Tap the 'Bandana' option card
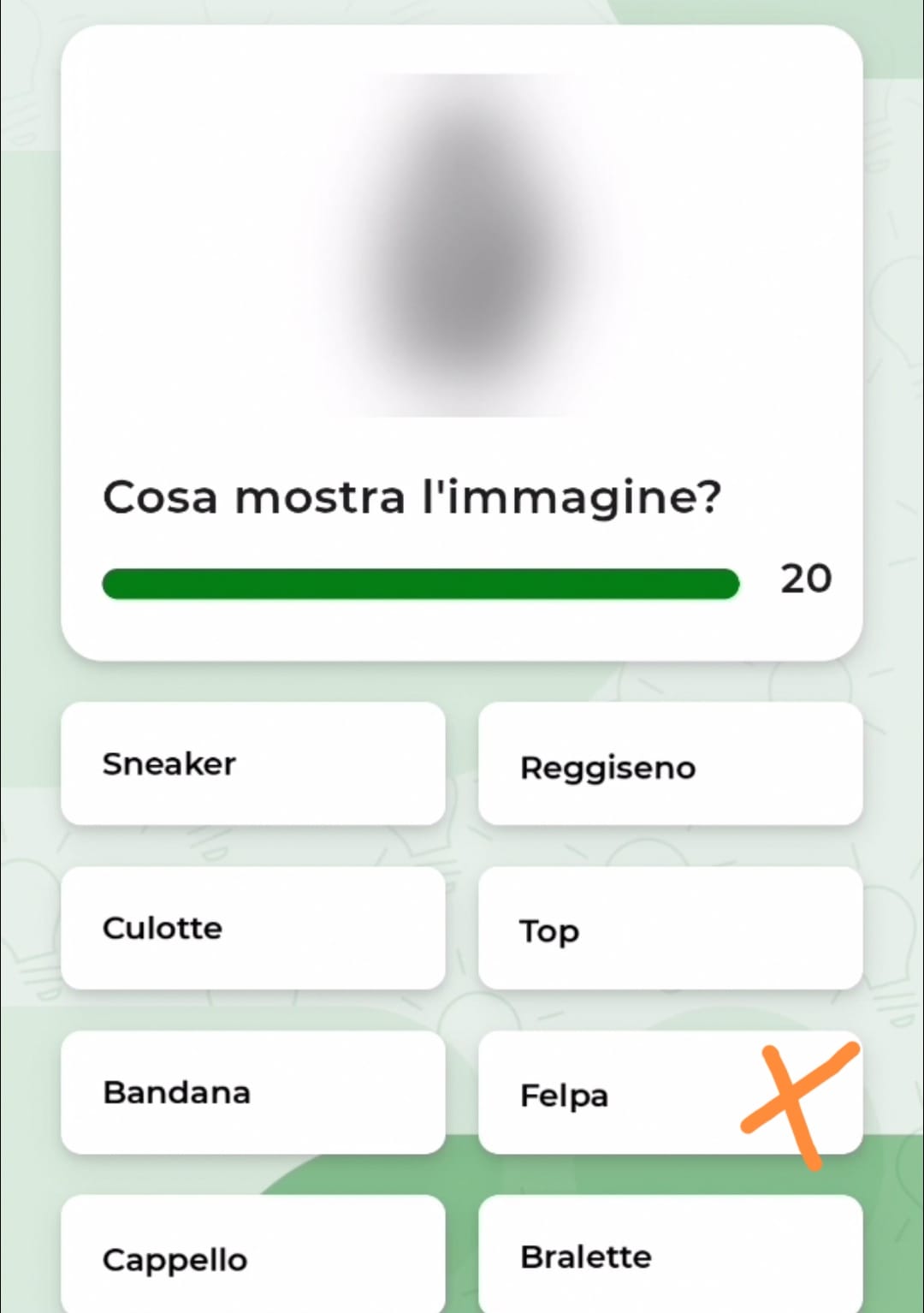 click(x=252, y=1092)
